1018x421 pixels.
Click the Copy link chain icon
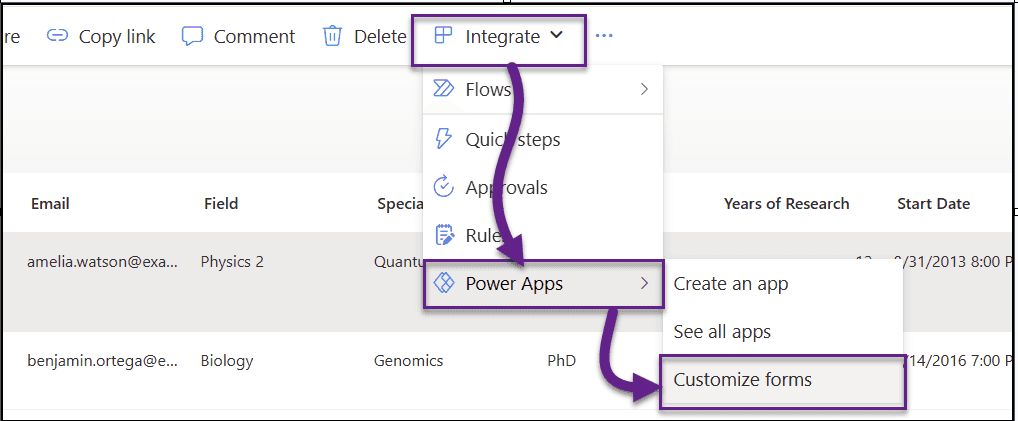click(57, 36)
